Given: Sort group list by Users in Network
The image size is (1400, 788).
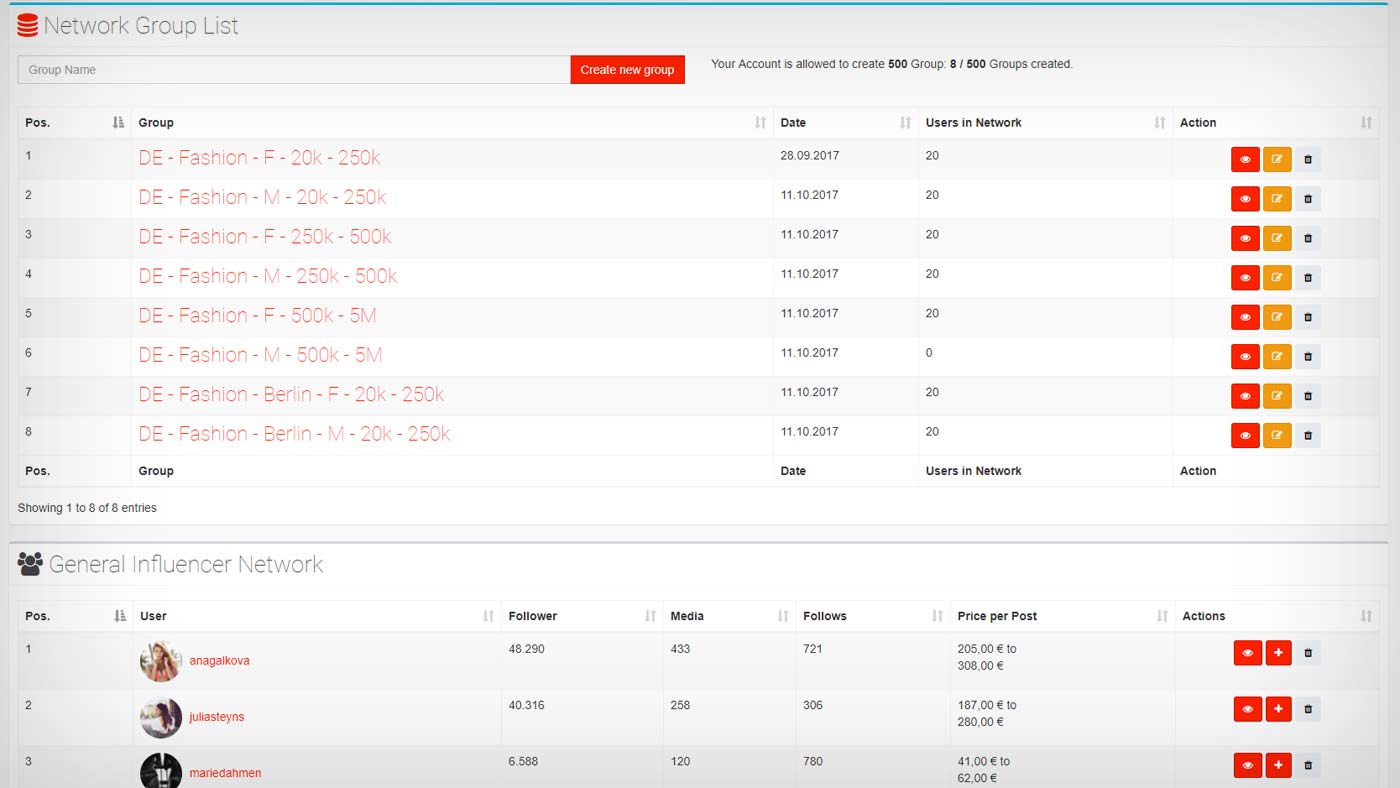Looking at the screenshot, I should click(1046, 123).
